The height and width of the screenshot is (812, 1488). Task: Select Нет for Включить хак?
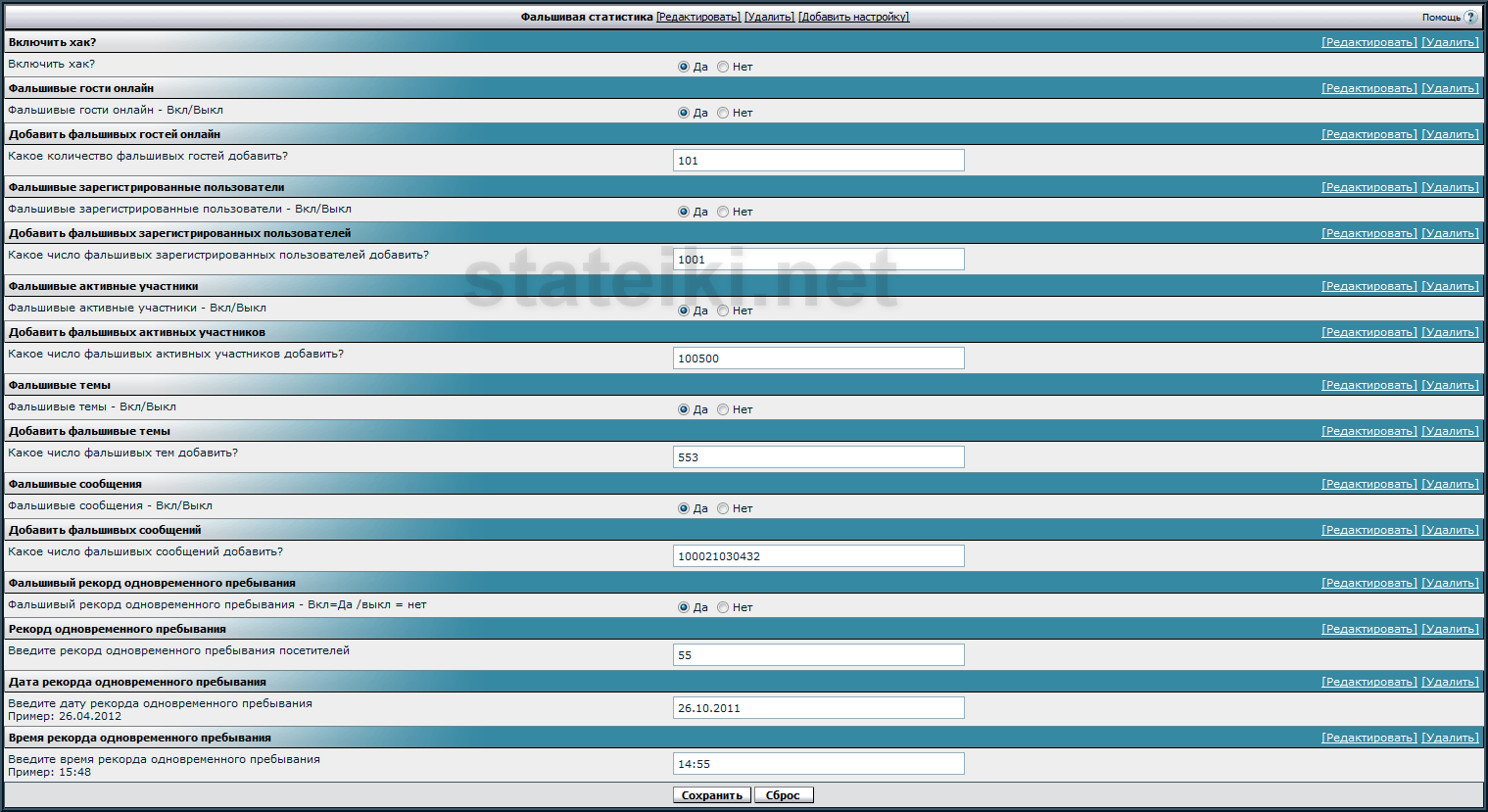(723, 67)
